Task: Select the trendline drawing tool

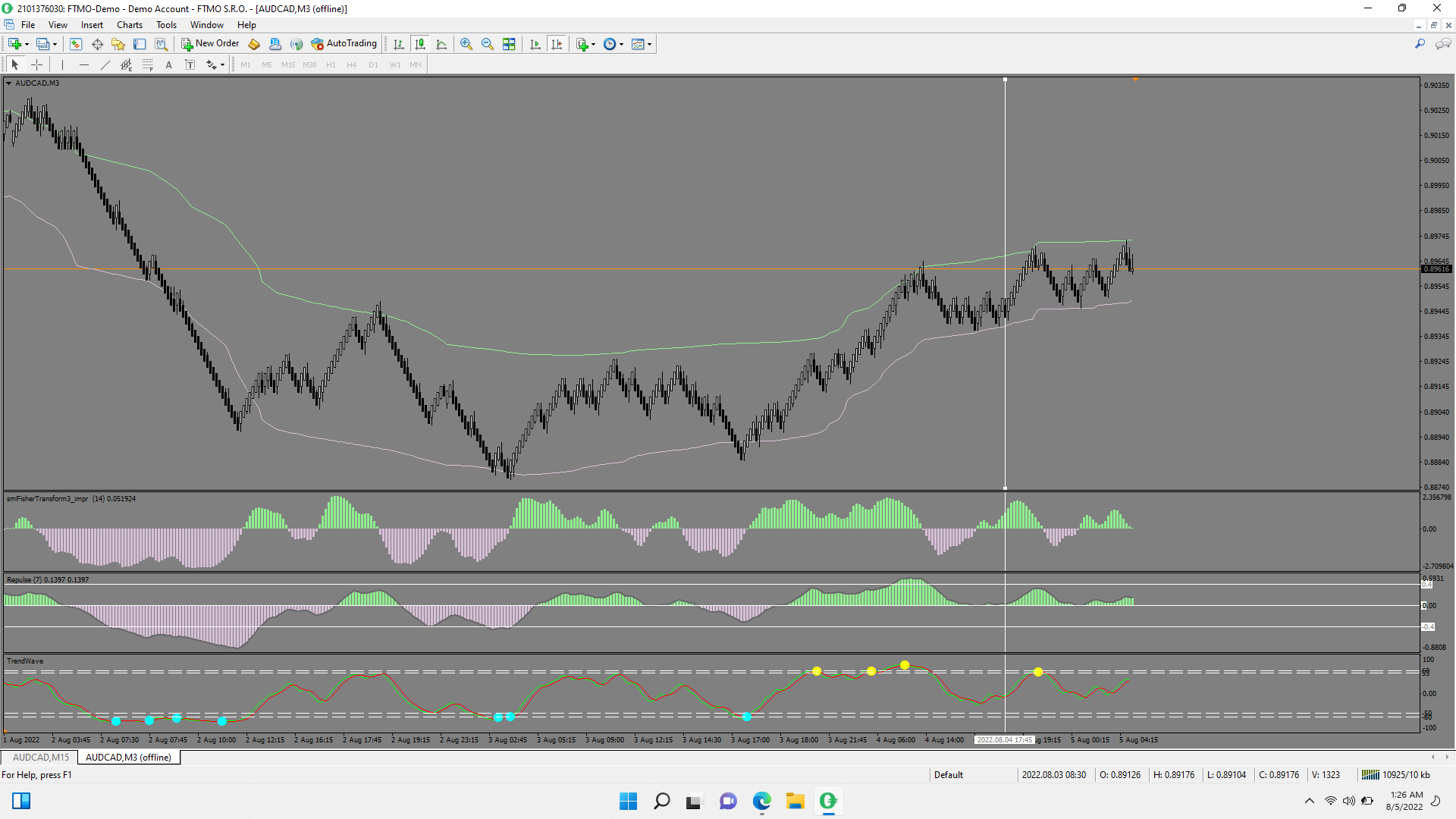Action: click(105, 65)
